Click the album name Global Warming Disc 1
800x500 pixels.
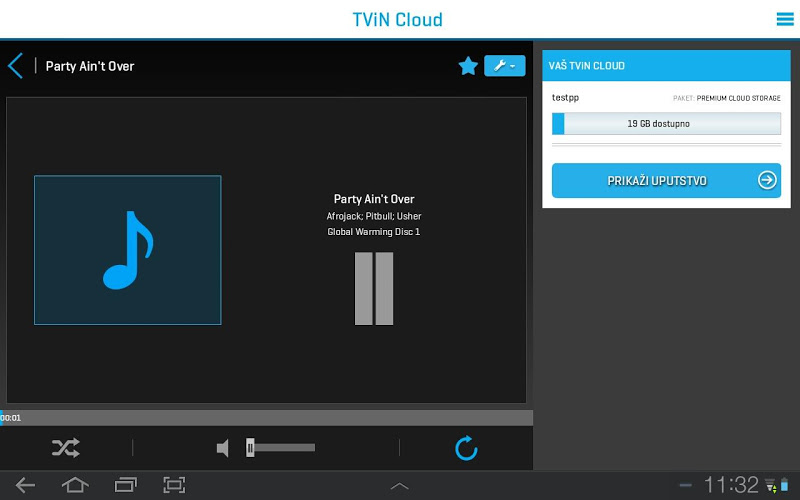coord(374,232)
